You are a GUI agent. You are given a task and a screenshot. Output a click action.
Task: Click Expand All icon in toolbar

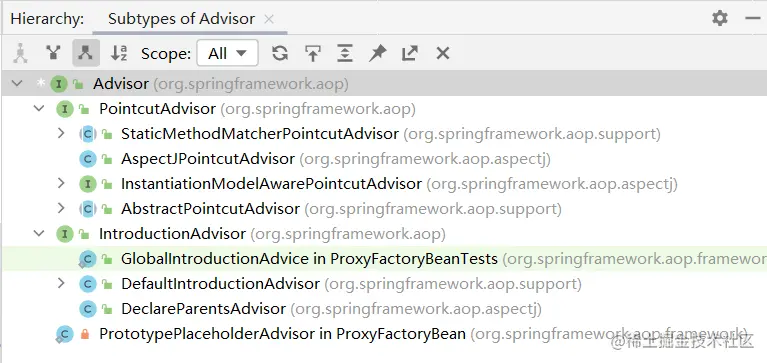point(345,53)
